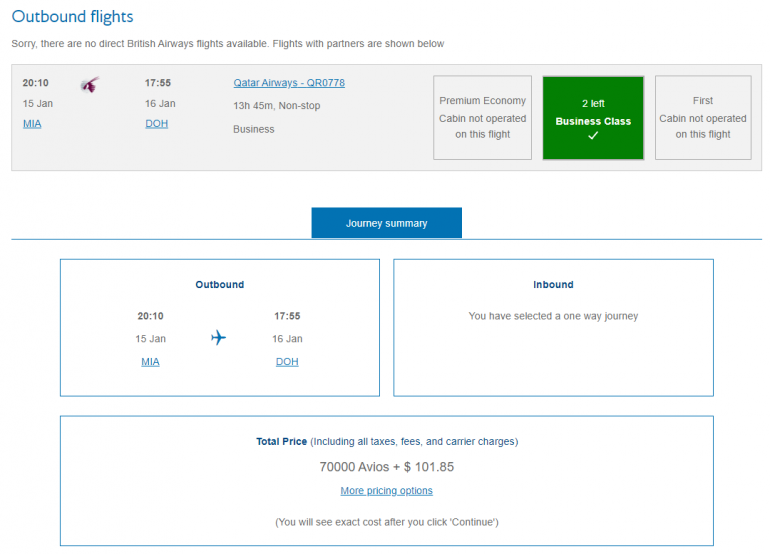Select the First cabin option
The width and height of the screenshot is (770, 554).
(703, 118)
